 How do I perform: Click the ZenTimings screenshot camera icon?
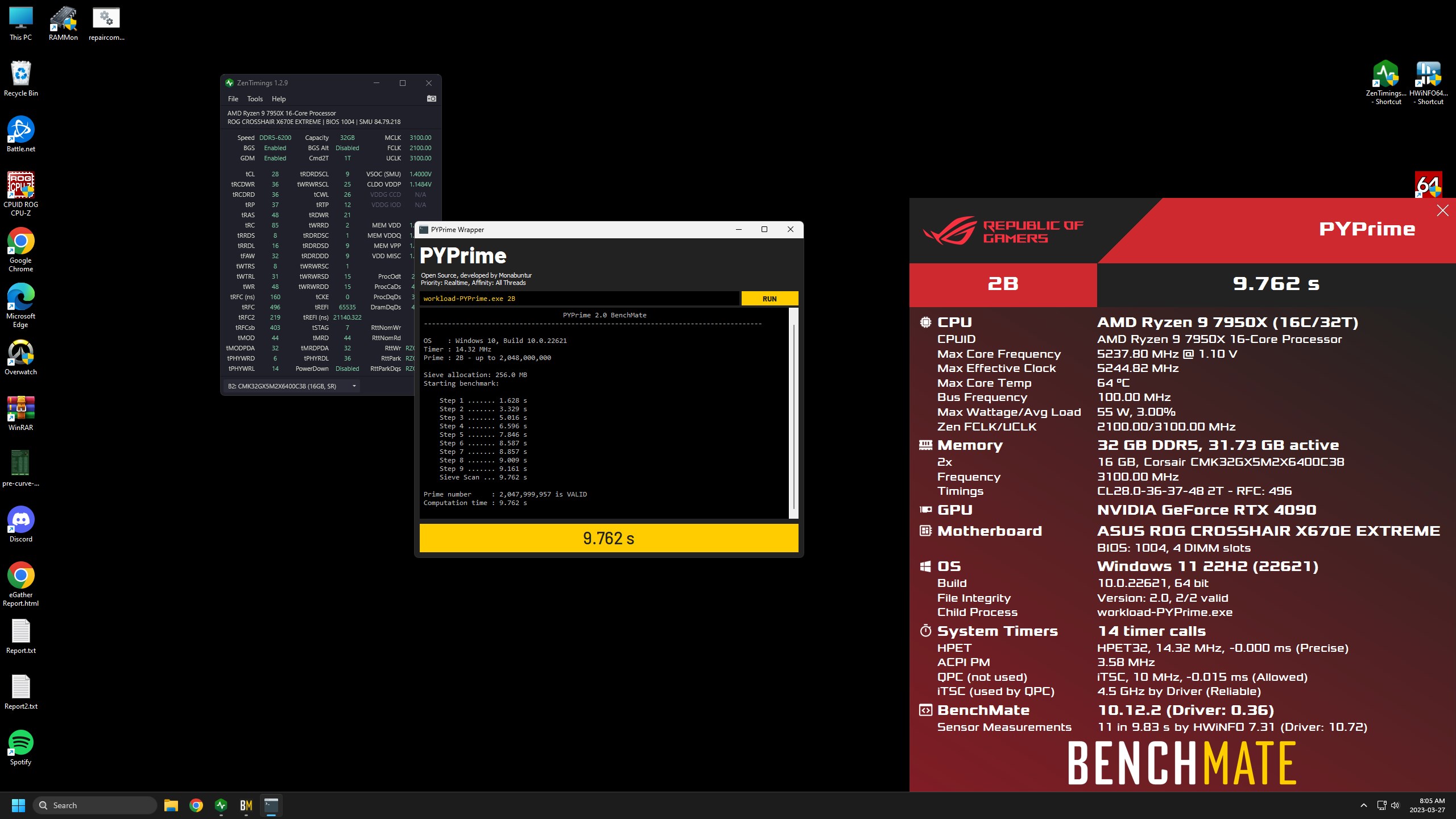(432, 98)
